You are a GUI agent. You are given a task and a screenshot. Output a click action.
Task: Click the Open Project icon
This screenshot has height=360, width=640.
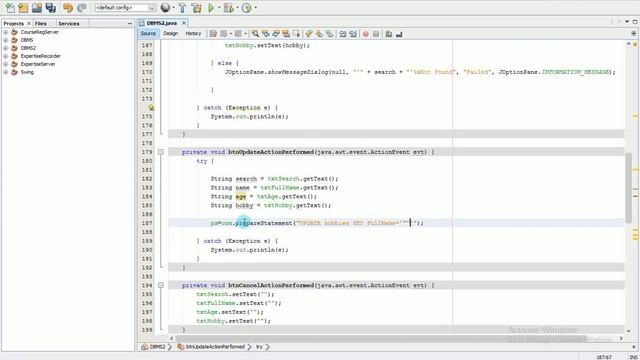(37, 7)
